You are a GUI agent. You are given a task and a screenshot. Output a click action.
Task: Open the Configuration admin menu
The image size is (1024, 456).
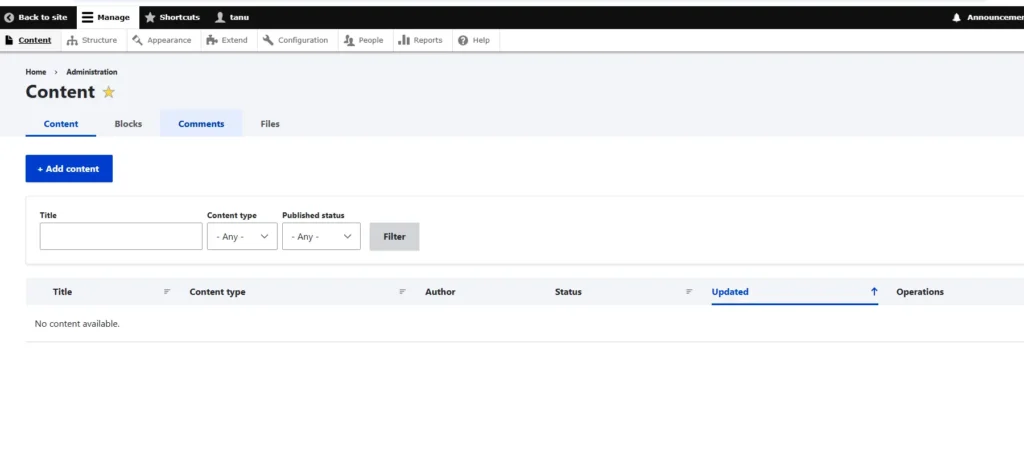295,40
